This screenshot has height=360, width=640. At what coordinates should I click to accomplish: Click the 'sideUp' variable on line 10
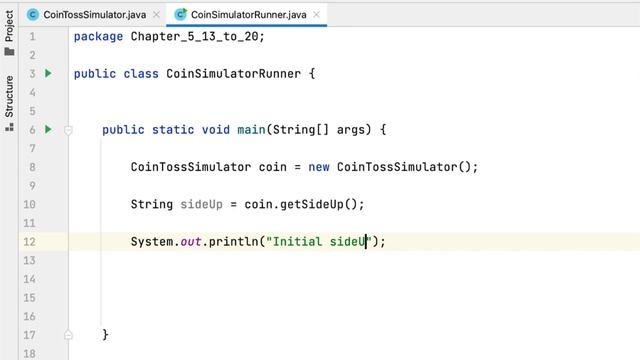pyautogui.click(x=202, y=204)
